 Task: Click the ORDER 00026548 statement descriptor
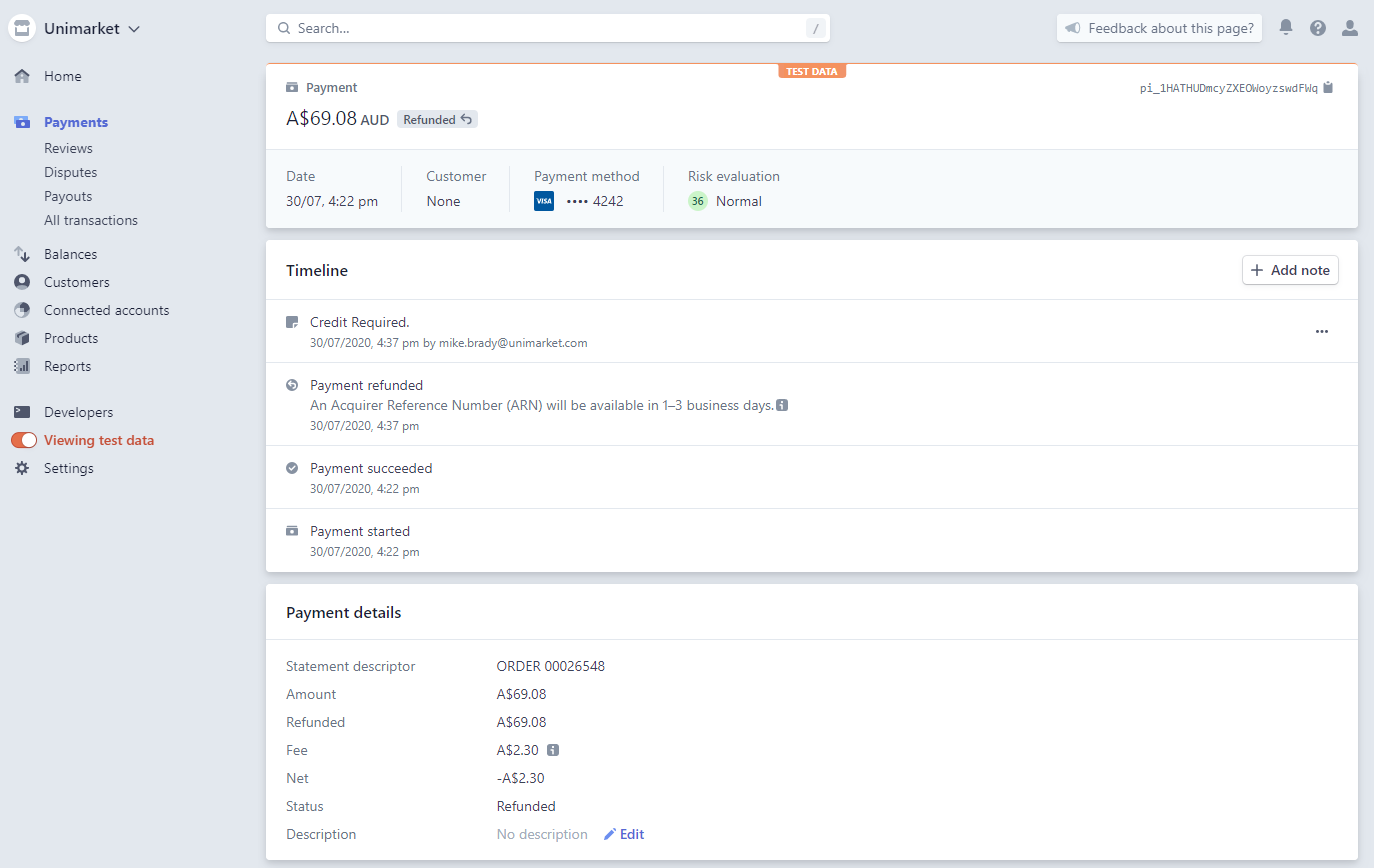tap(551, 666)
